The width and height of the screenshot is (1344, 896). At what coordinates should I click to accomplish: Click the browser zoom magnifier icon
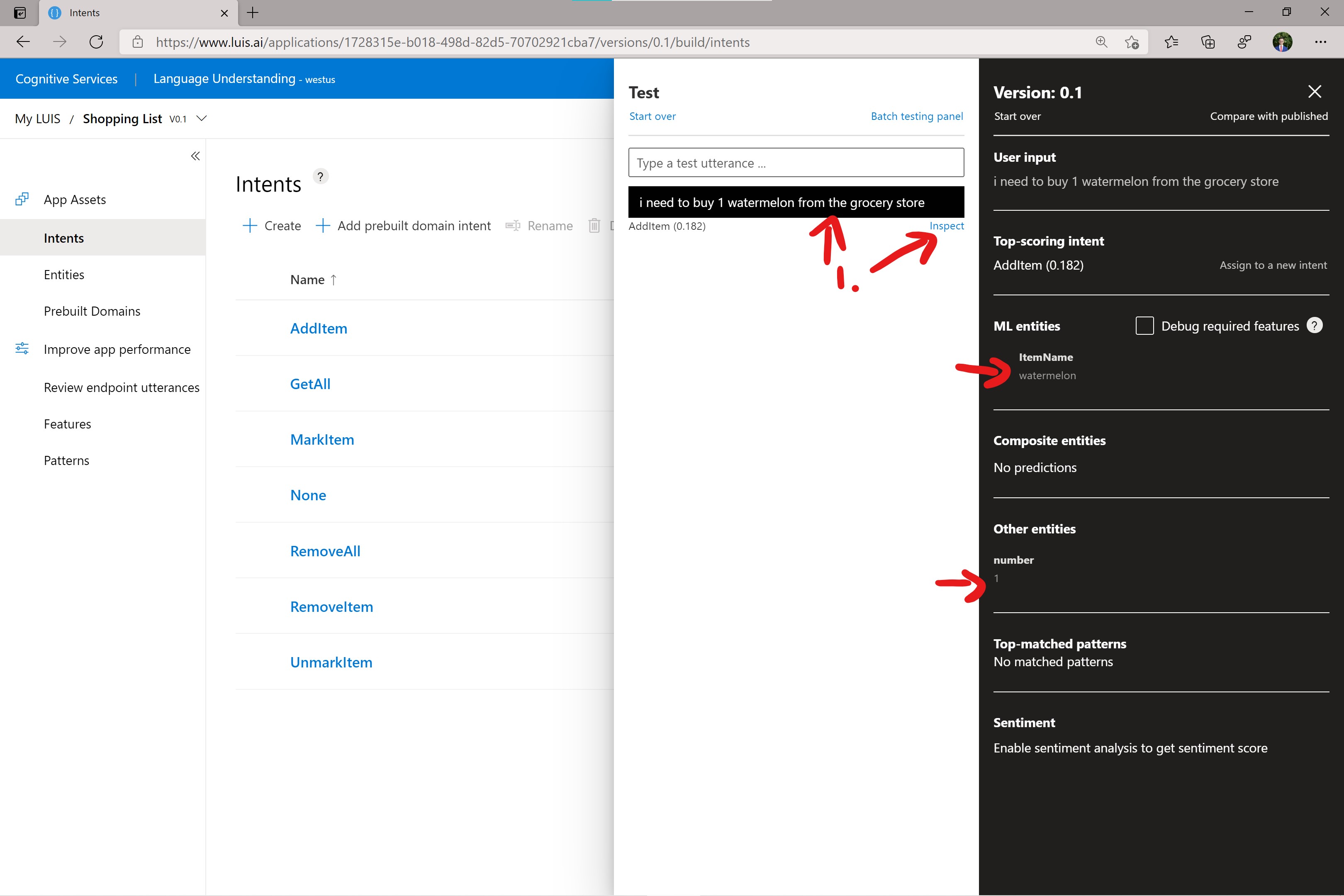(x=1101, y=42)
